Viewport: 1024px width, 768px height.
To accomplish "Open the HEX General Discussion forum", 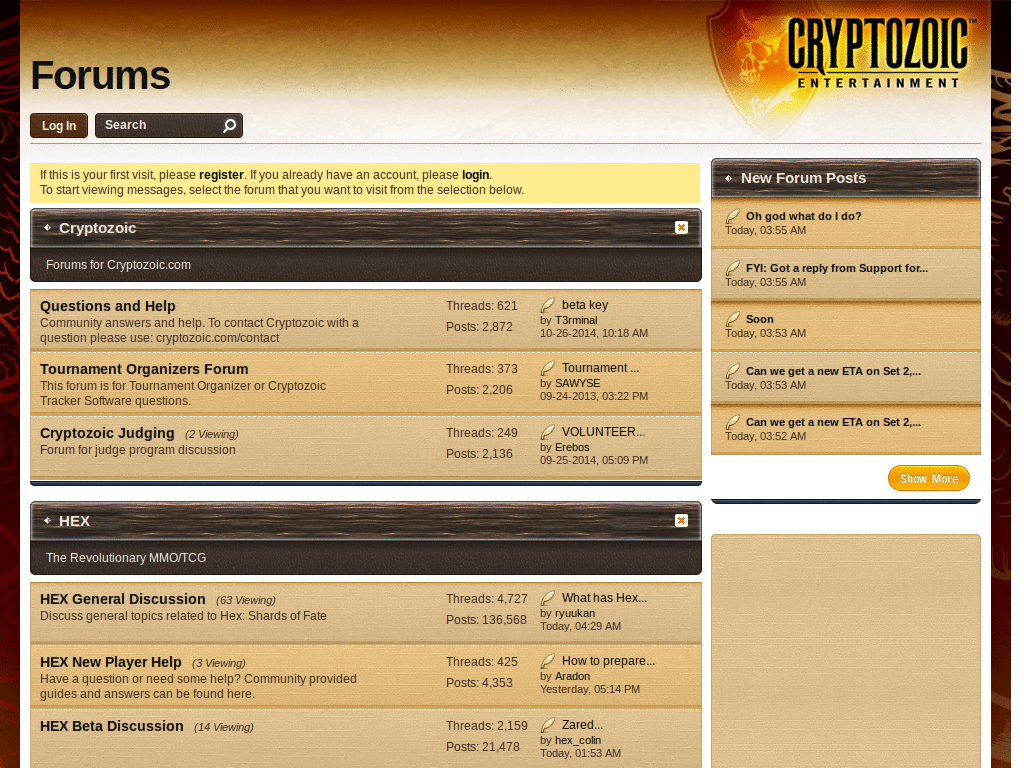I will pos(123,599).
